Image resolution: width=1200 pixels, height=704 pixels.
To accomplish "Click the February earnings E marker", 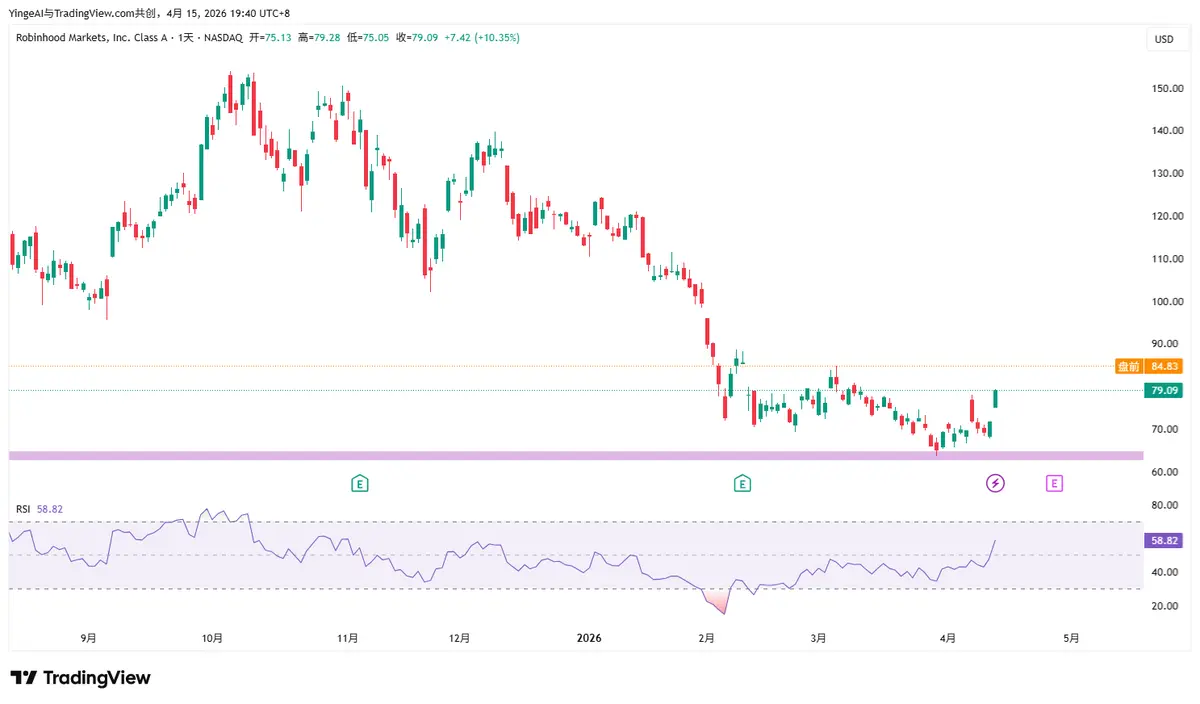I will click(742, 484).
